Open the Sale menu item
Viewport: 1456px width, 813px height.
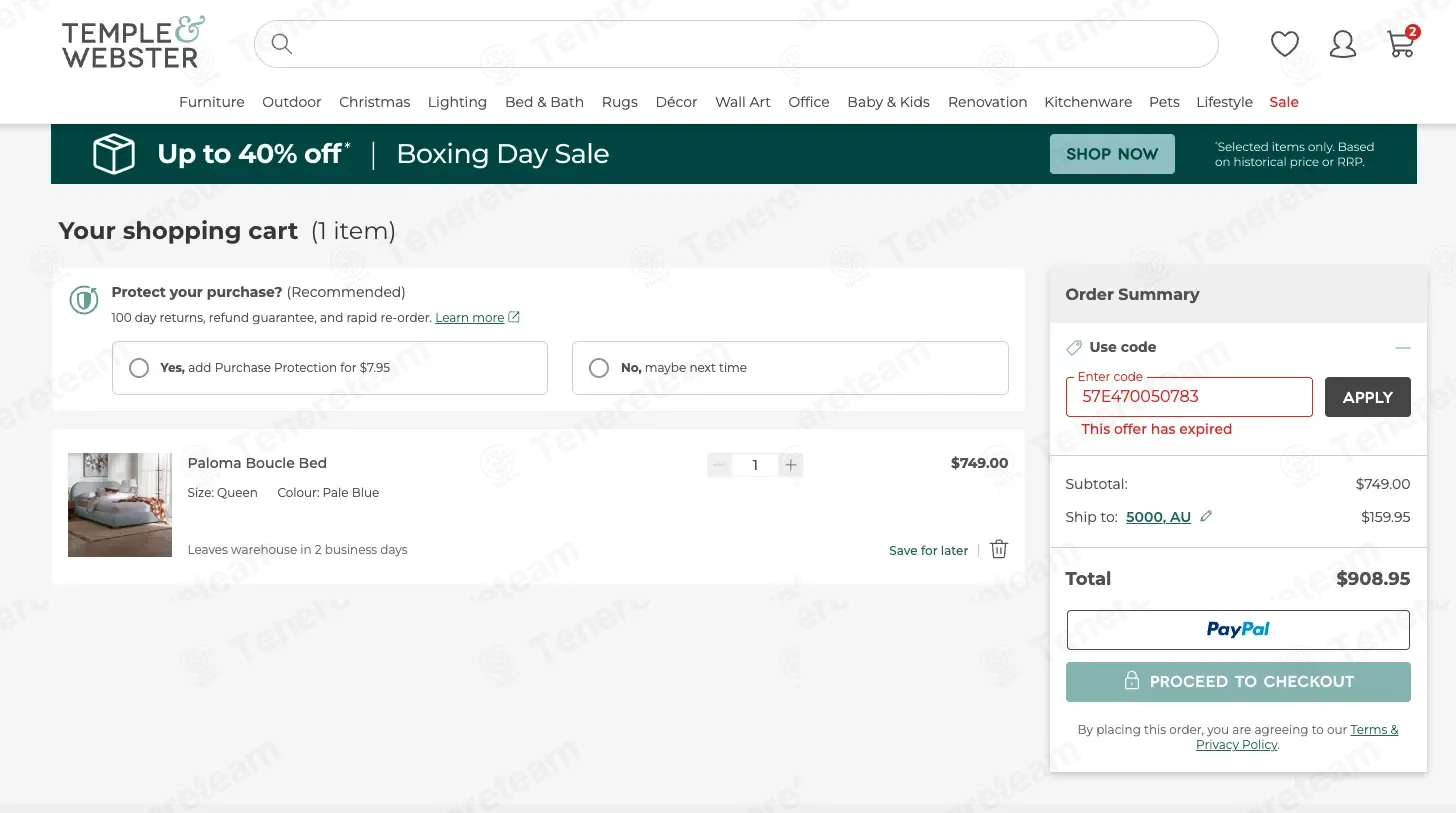tap(1283, 102)
